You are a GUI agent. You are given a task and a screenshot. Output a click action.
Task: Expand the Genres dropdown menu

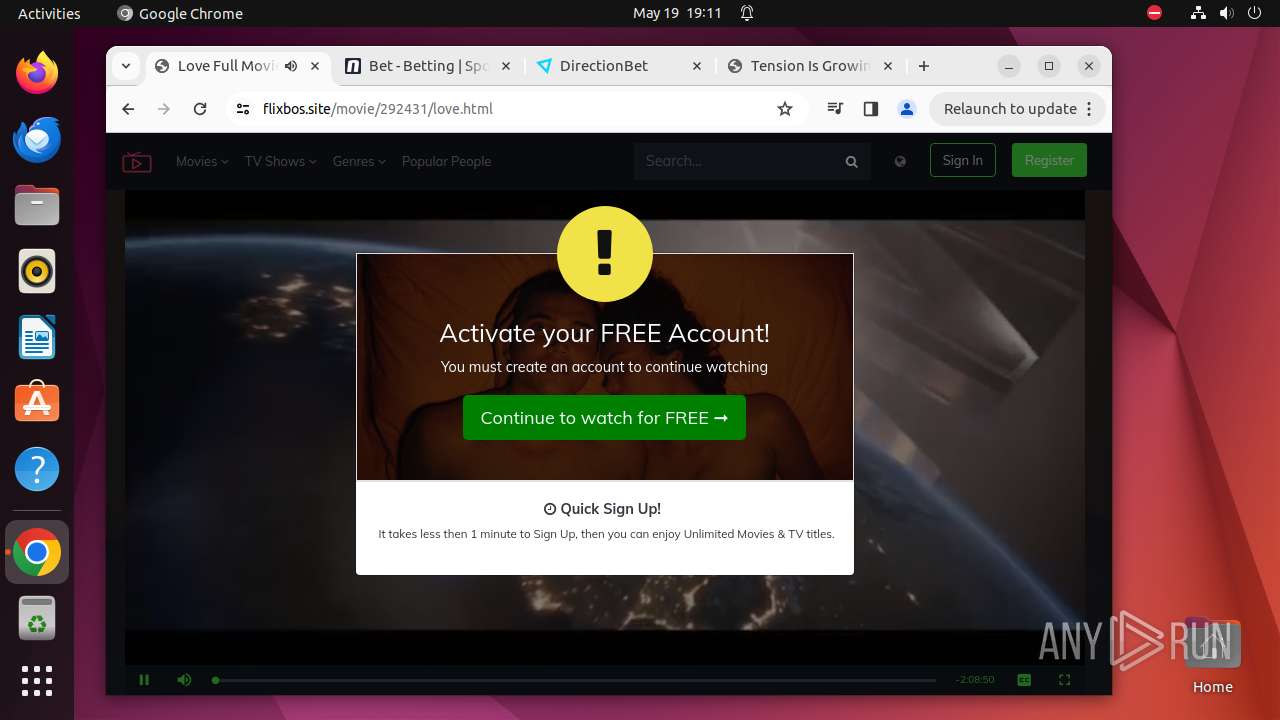(359, 161)
